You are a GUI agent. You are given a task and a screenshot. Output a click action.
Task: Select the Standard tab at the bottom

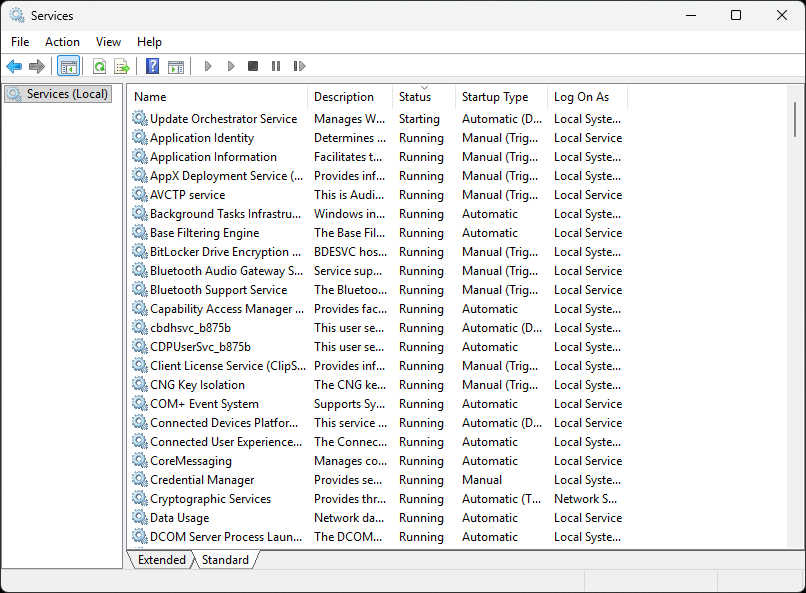coord(225,560)
